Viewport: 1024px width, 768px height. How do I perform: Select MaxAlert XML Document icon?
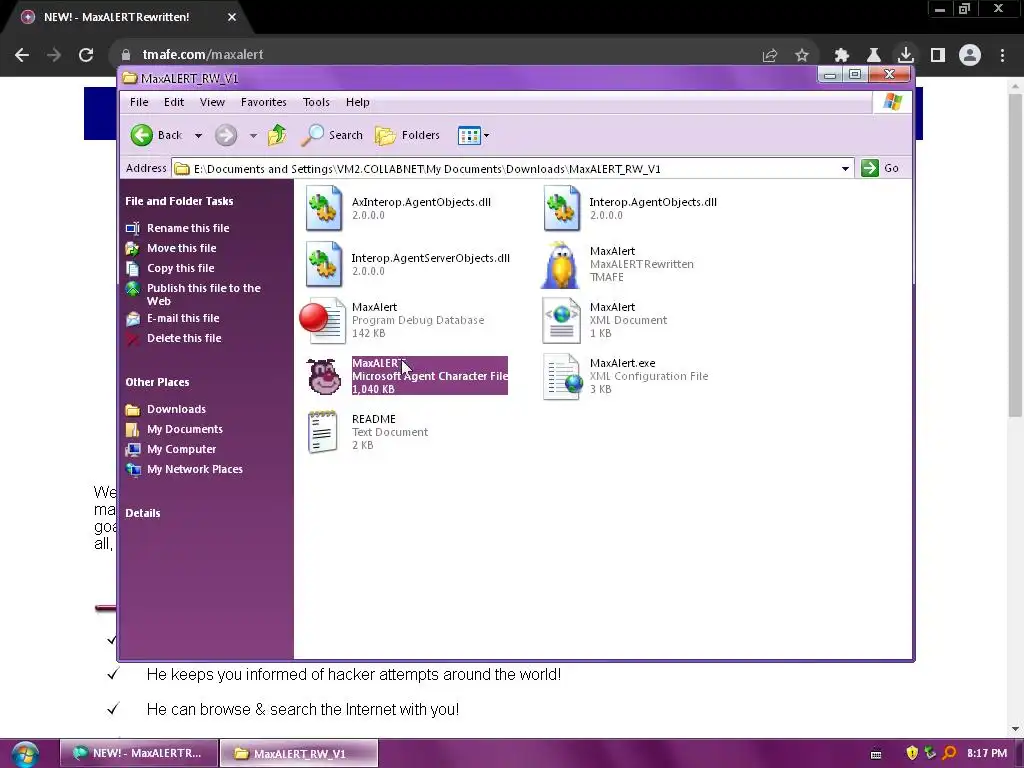pyautogui.click(x=562, y=320)
